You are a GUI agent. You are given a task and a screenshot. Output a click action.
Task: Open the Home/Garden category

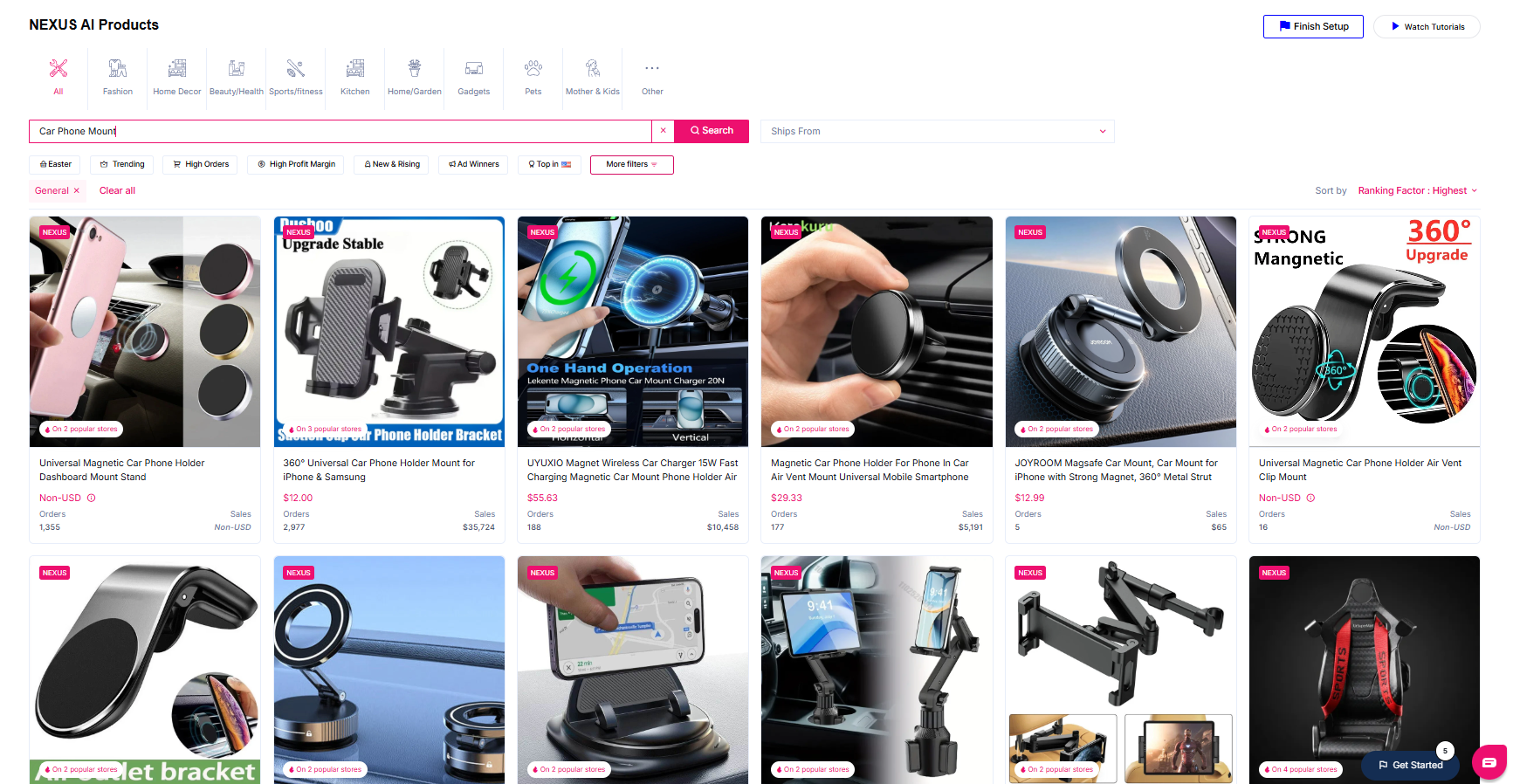[x=415, y=77]
